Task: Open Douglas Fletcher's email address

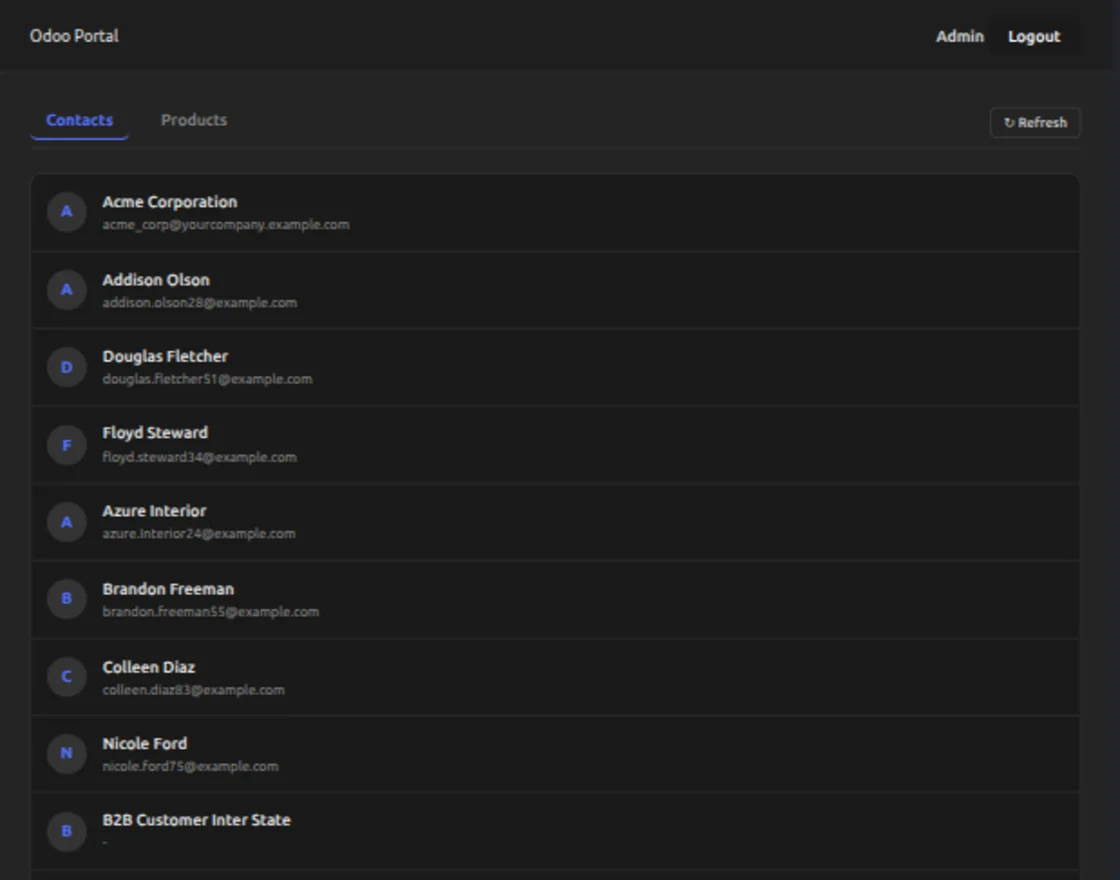Action: 207,379
